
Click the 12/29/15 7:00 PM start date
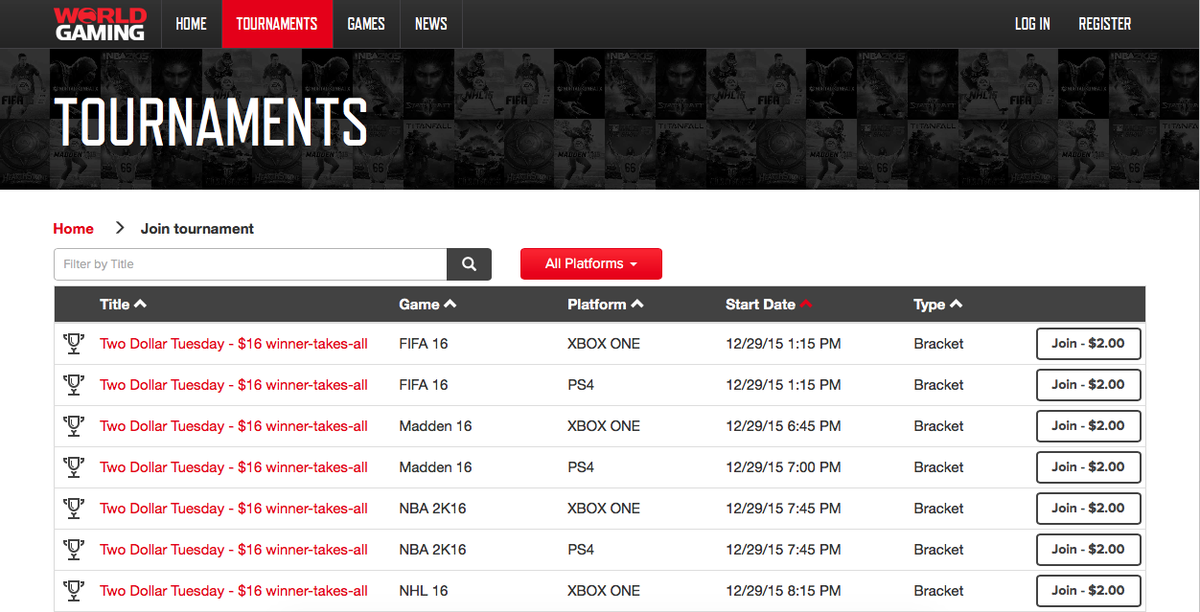[783, 467]
